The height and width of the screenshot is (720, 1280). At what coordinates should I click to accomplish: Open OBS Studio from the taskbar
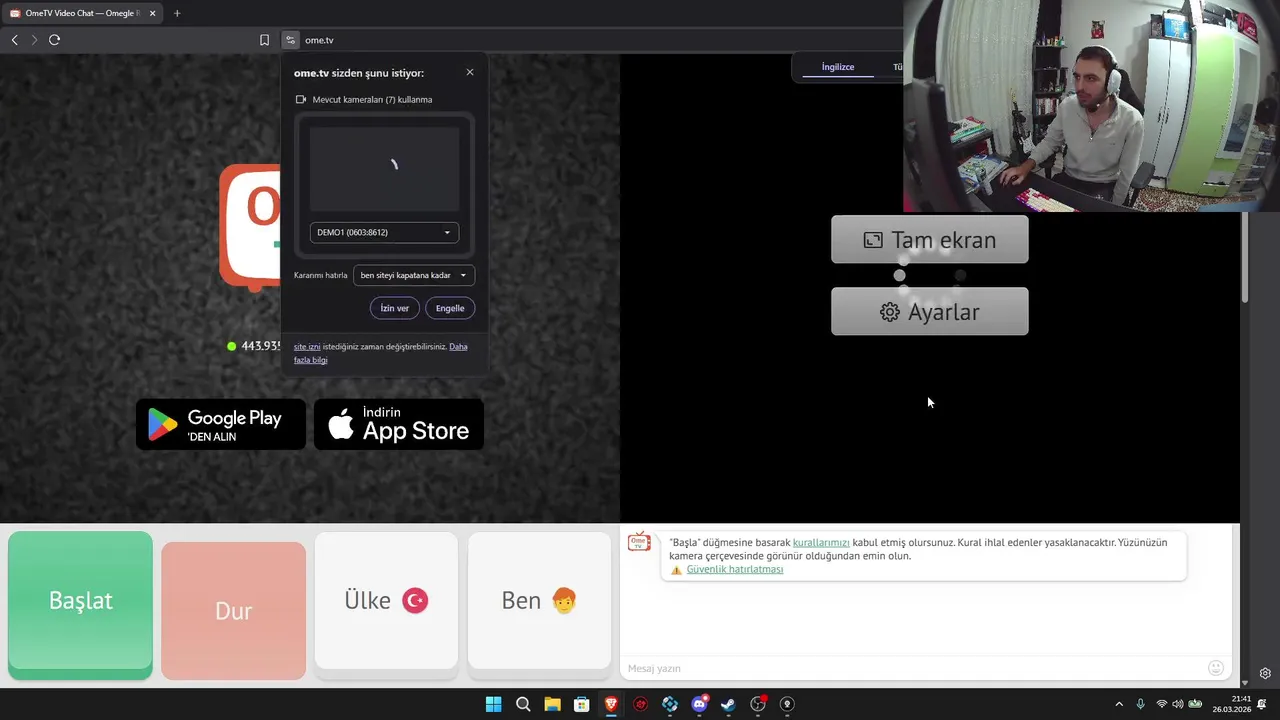click(x=758, y=704)
